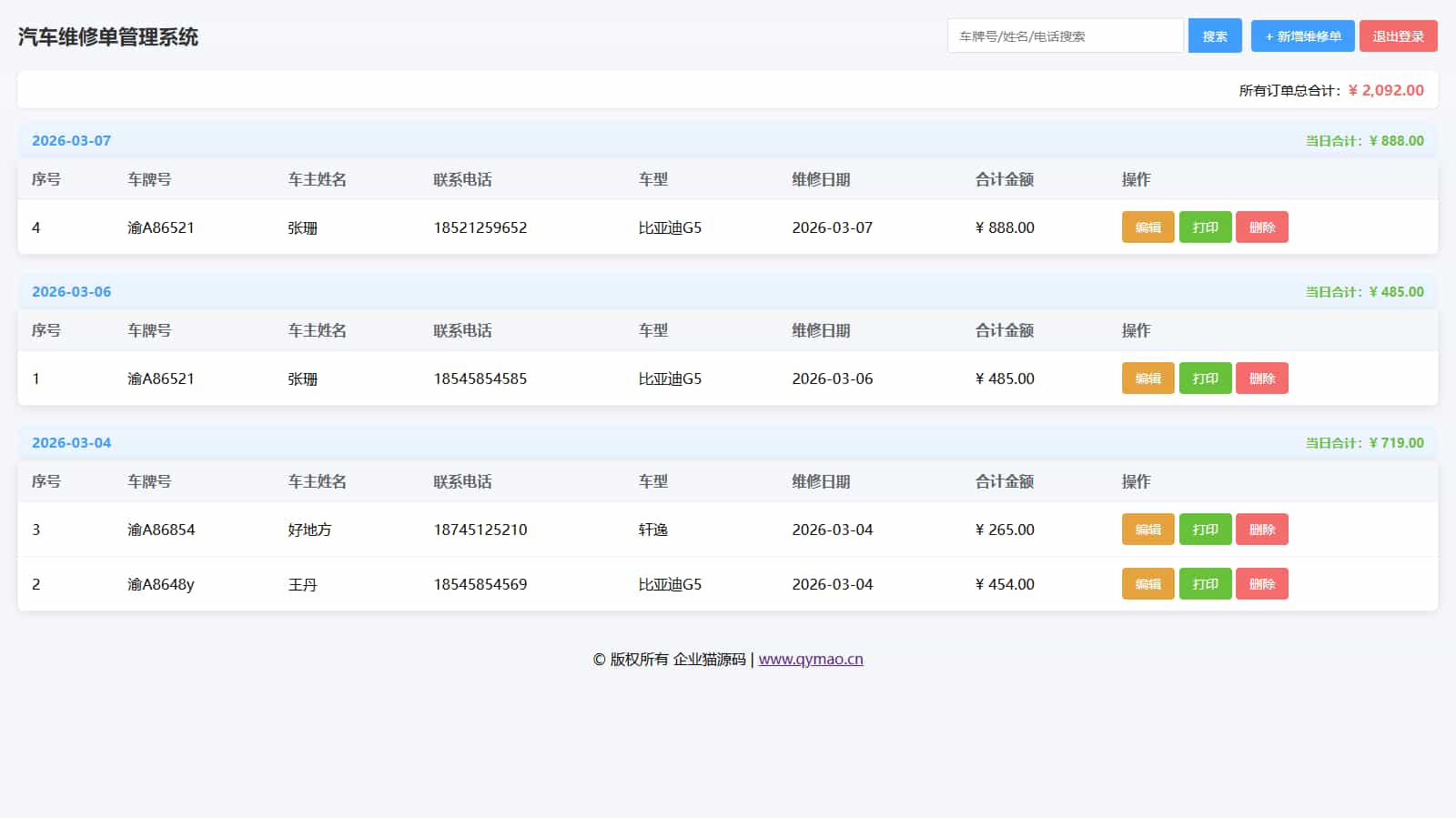
Task: Click the 搜索 search button
Action: (x=1214, y=36)
